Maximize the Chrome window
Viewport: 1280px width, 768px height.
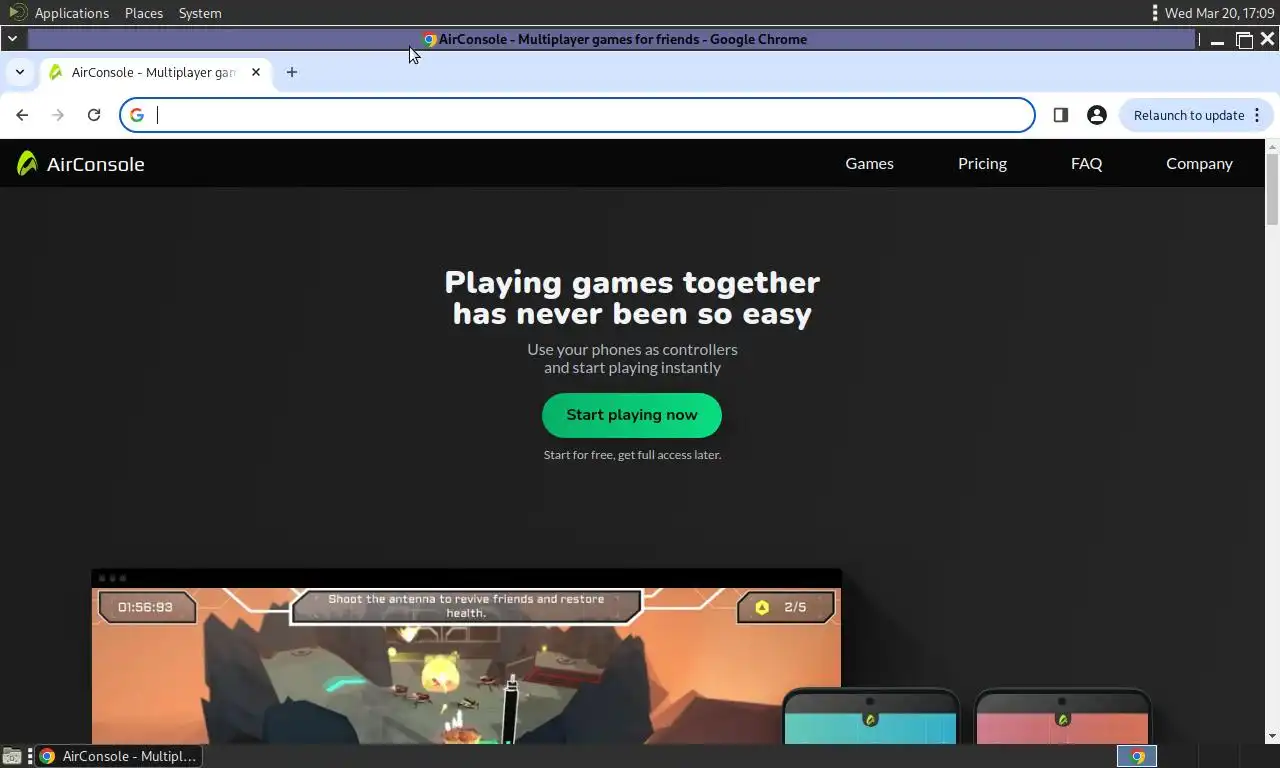[x=1244, y=40]
